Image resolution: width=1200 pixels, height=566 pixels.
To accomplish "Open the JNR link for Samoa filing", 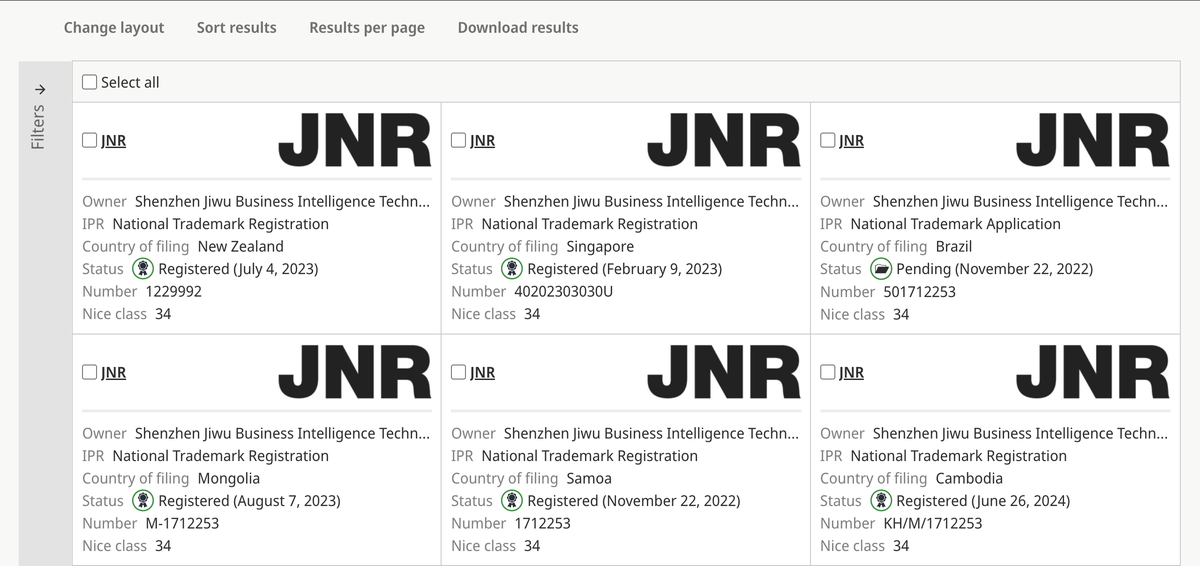I will [483, 372].
